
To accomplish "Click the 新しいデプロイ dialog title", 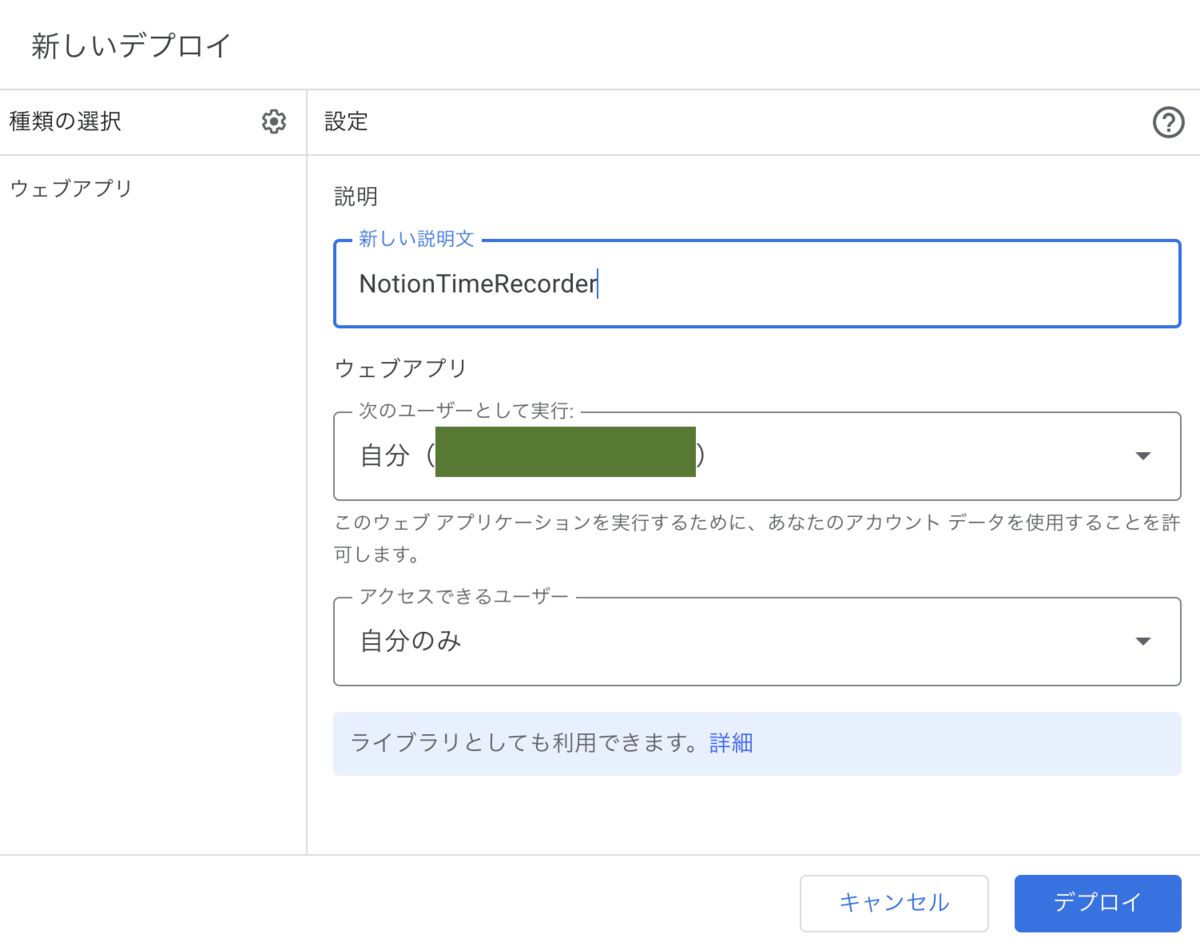I will point(131,46).
